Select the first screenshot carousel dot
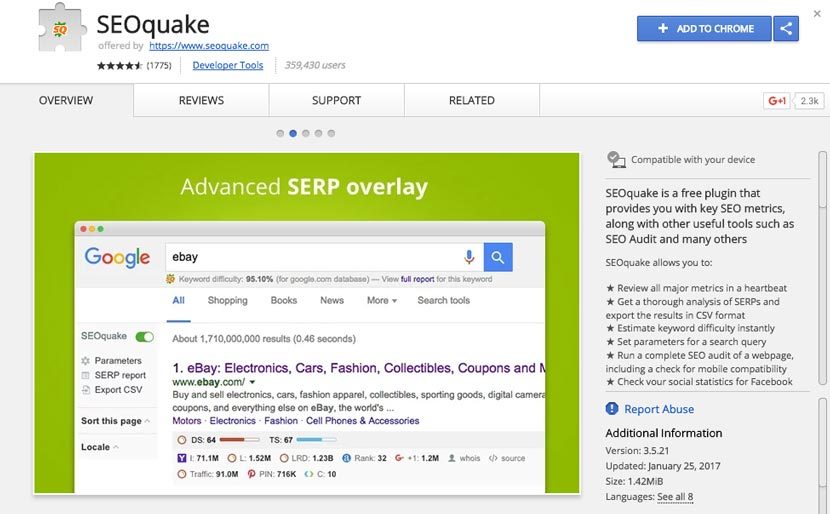Image resolution: width=830 pixels, height=514 pixels. [280, 133]
